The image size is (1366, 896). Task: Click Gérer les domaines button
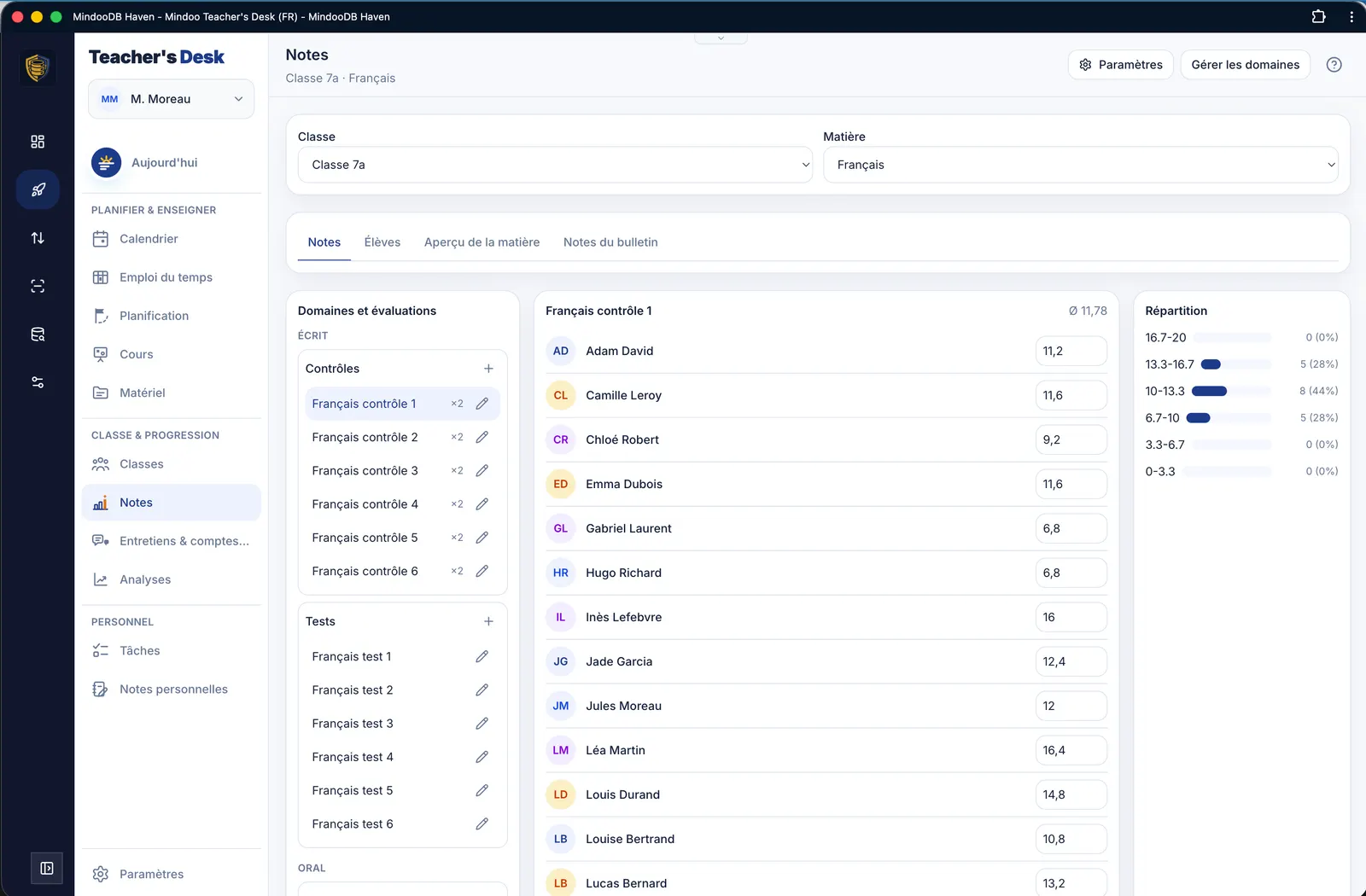[1246, 65]
